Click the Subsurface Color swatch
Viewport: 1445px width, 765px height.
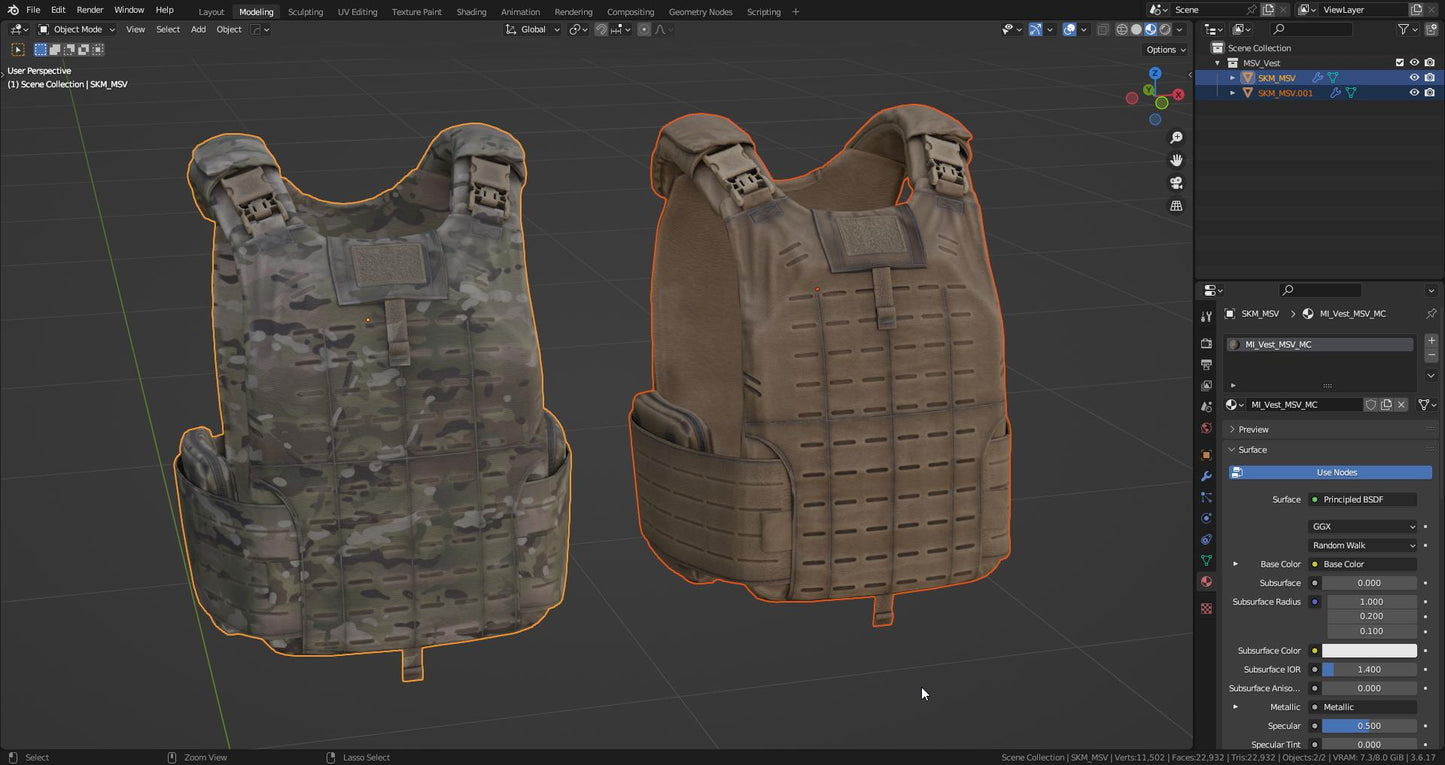[x=1370, y=650]
